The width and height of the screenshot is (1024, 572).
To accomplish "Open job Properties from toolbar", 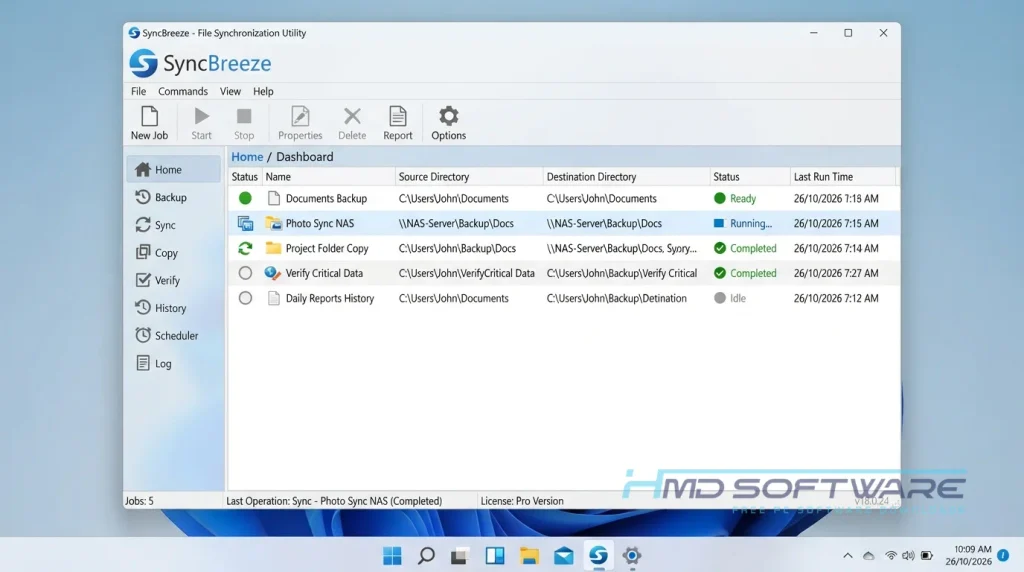I will click(300, 123).
